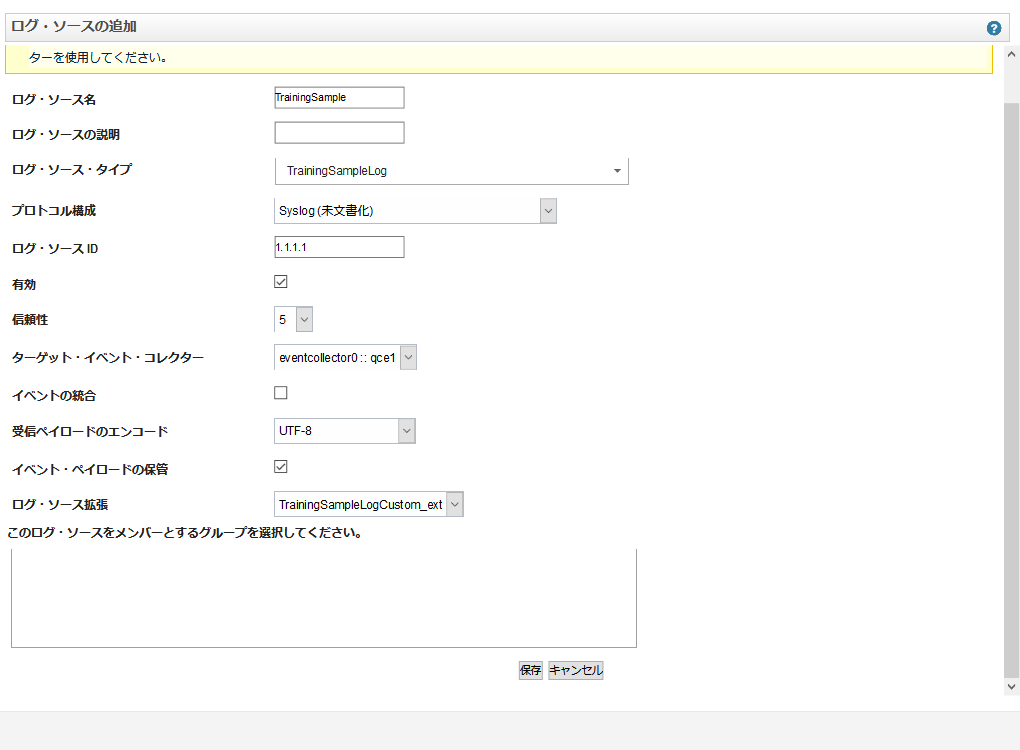Enable the イベントの統合 checkbox
The width and height of the screenshot is (1020, 750).
click(280, 393)
